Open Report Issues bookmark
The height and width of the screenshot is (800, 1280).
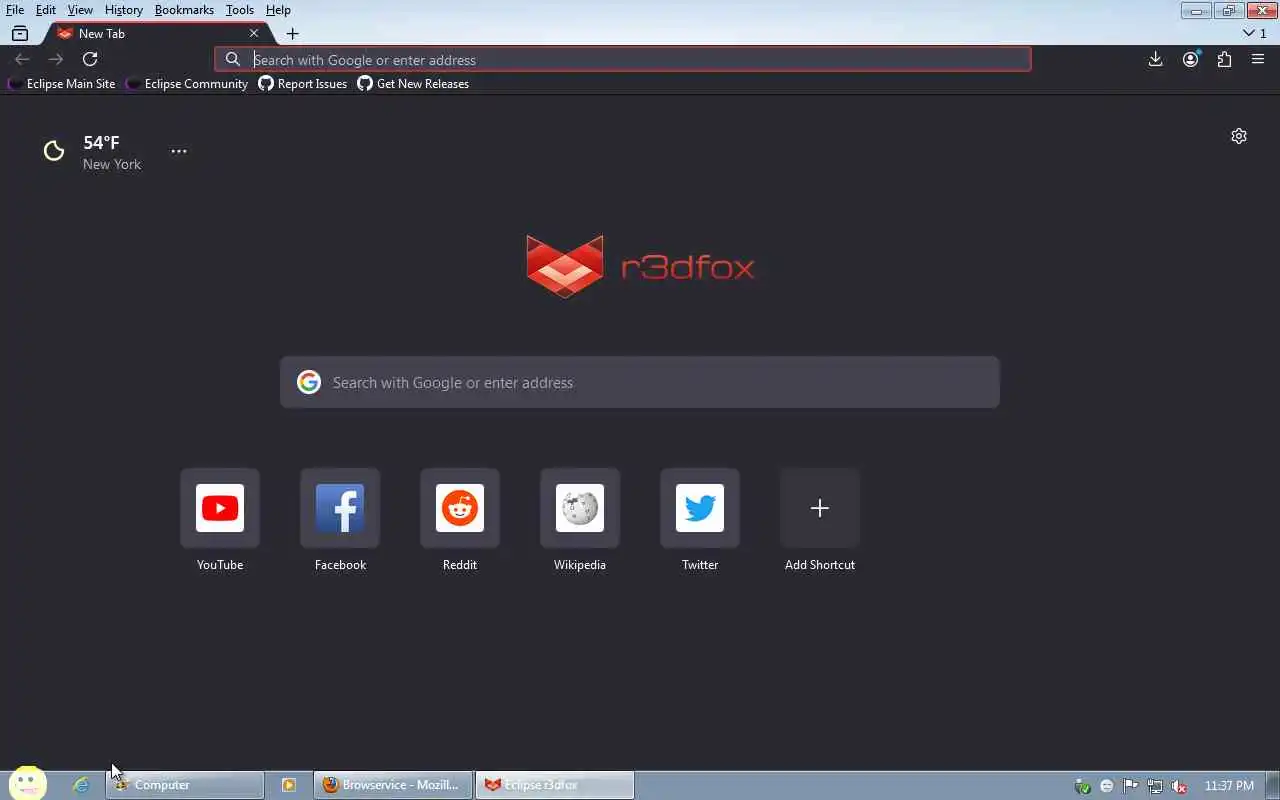[303, 84]
